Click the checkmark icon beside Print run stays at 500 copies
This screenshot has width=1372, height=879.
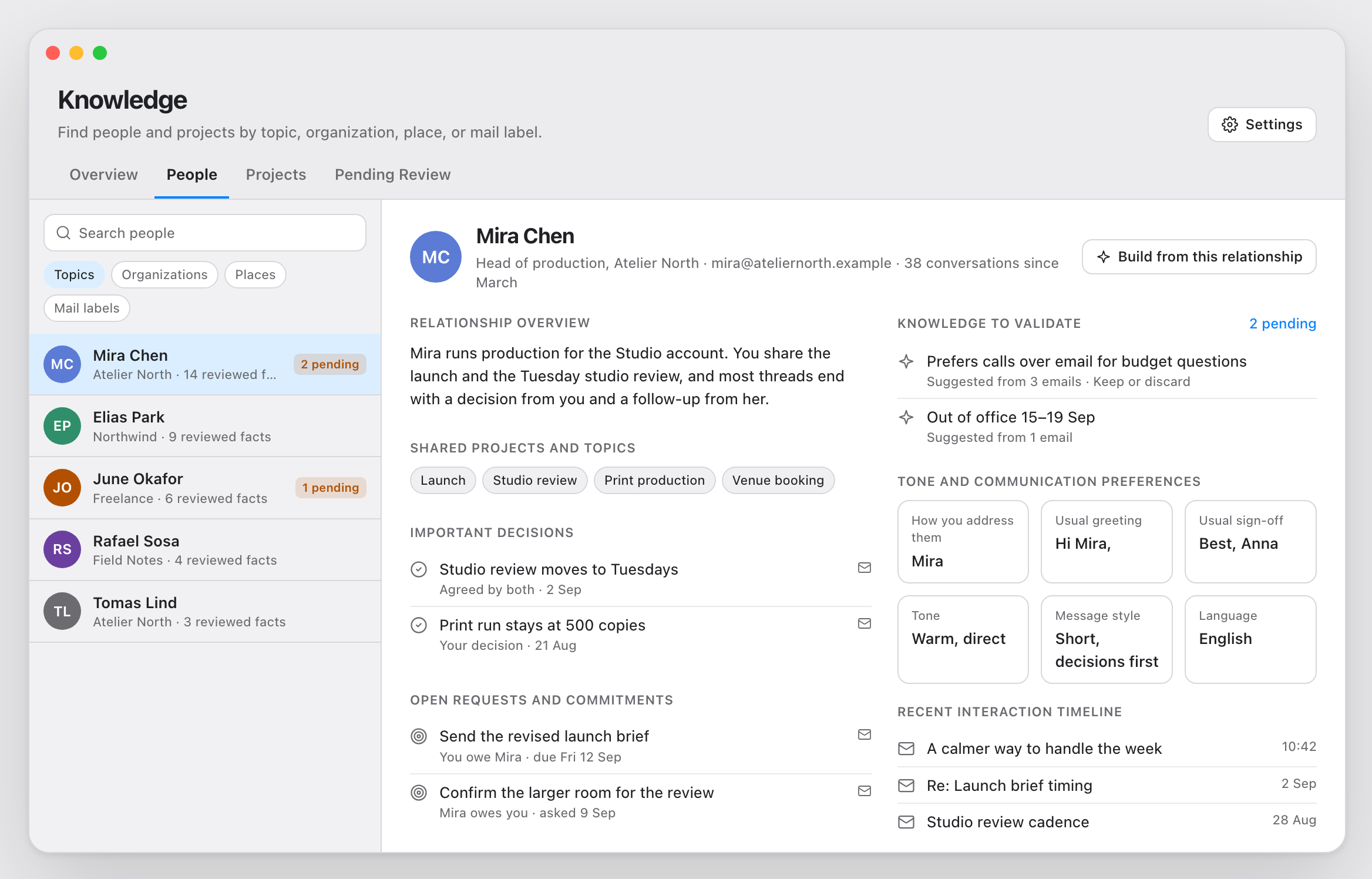419,625
